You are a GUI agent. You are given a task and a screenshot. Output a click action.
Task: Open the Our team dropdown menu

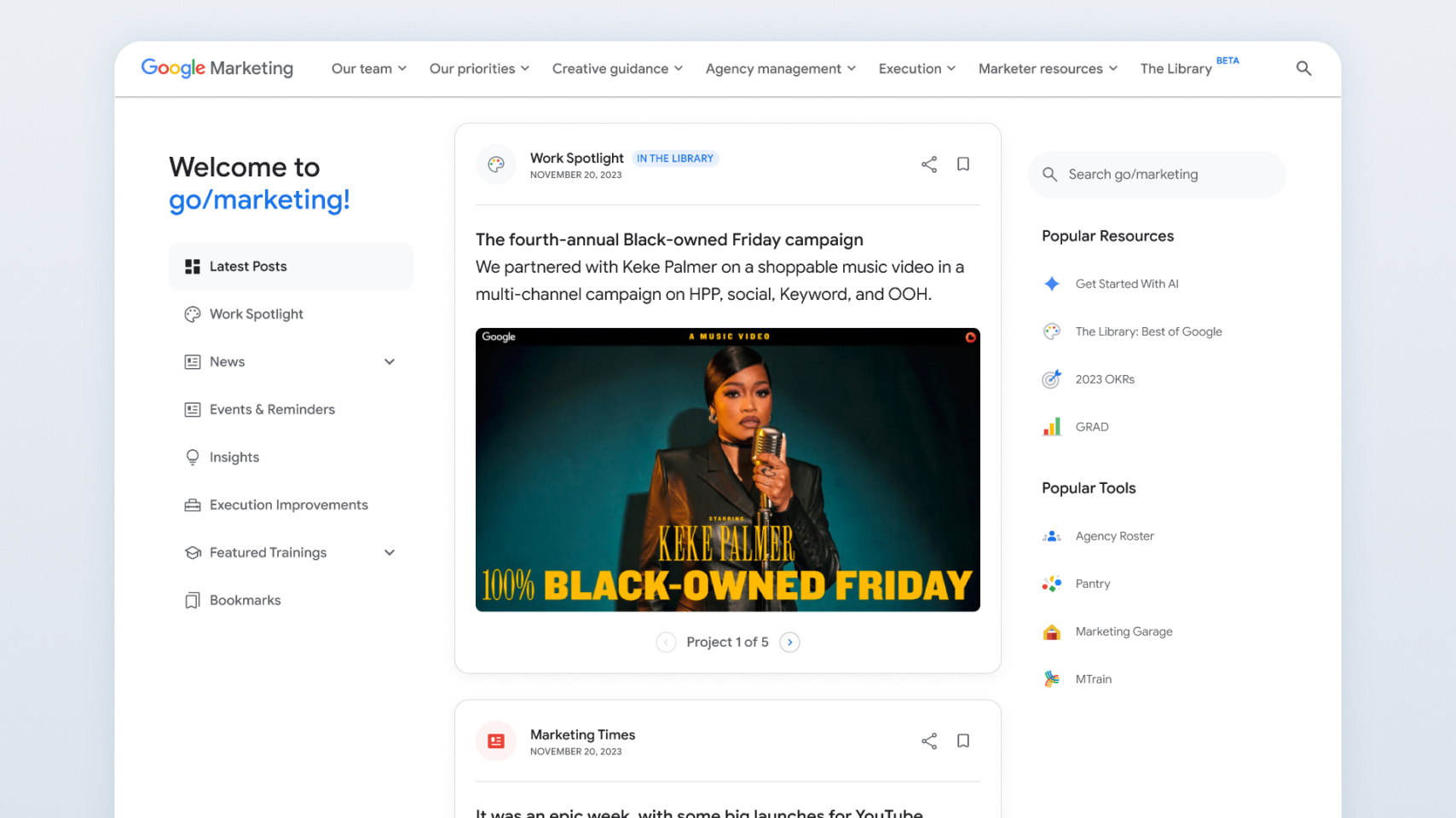point(369,69)
